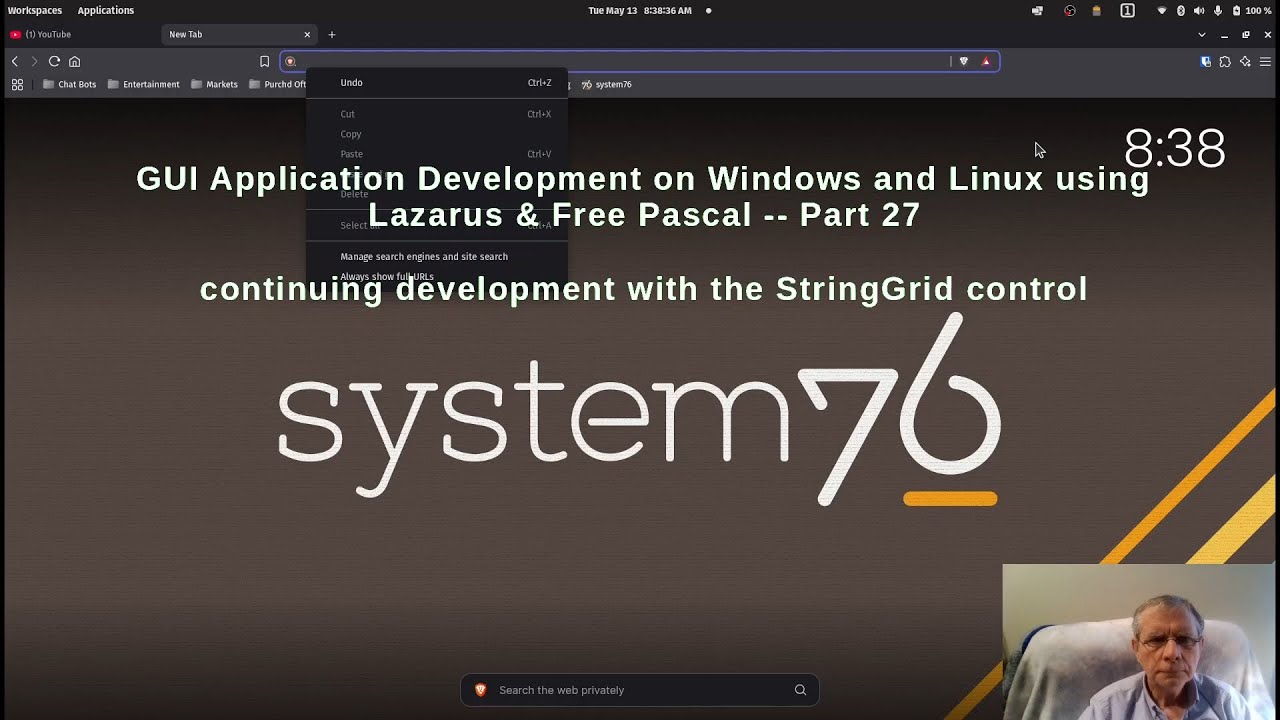Viewport: 1280px width, 720px height.
Task: Bookmark this page with the bookmark icon
Action: pyautogui.click(x=264, y=61)
